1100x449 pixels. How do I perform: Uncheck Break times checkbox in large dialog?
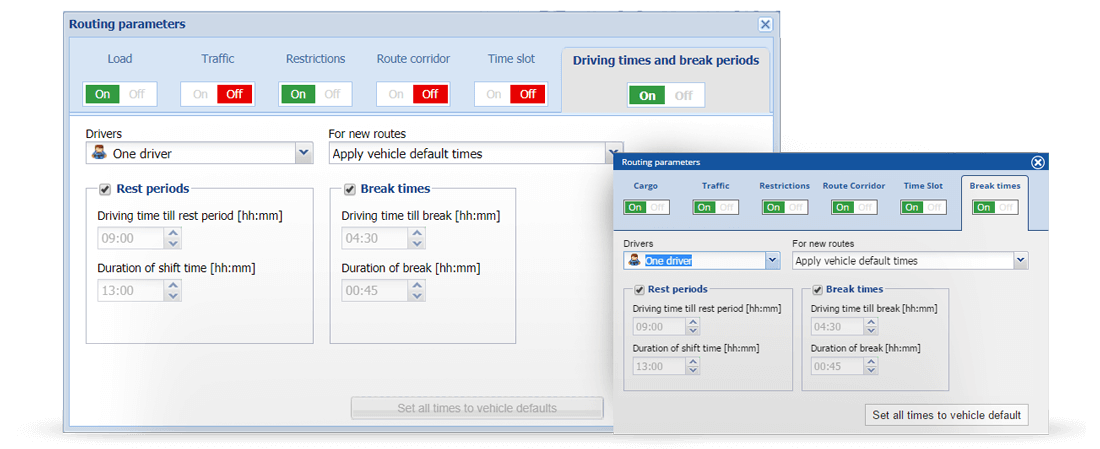tap(349, 189)
